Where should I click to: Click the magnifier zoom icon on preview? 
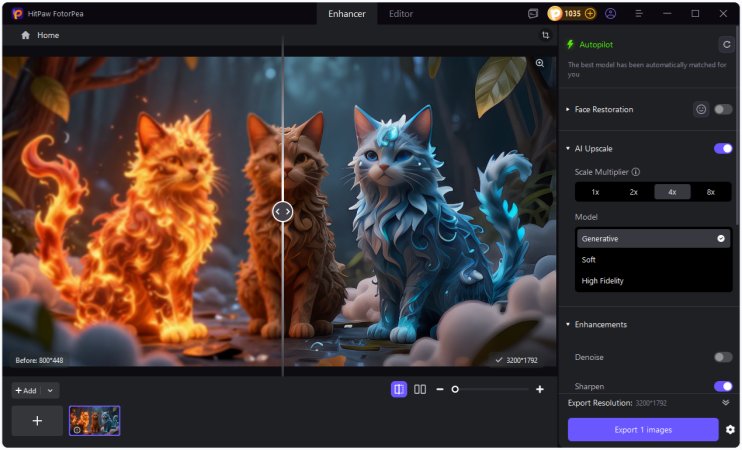(x=539, y=63)
